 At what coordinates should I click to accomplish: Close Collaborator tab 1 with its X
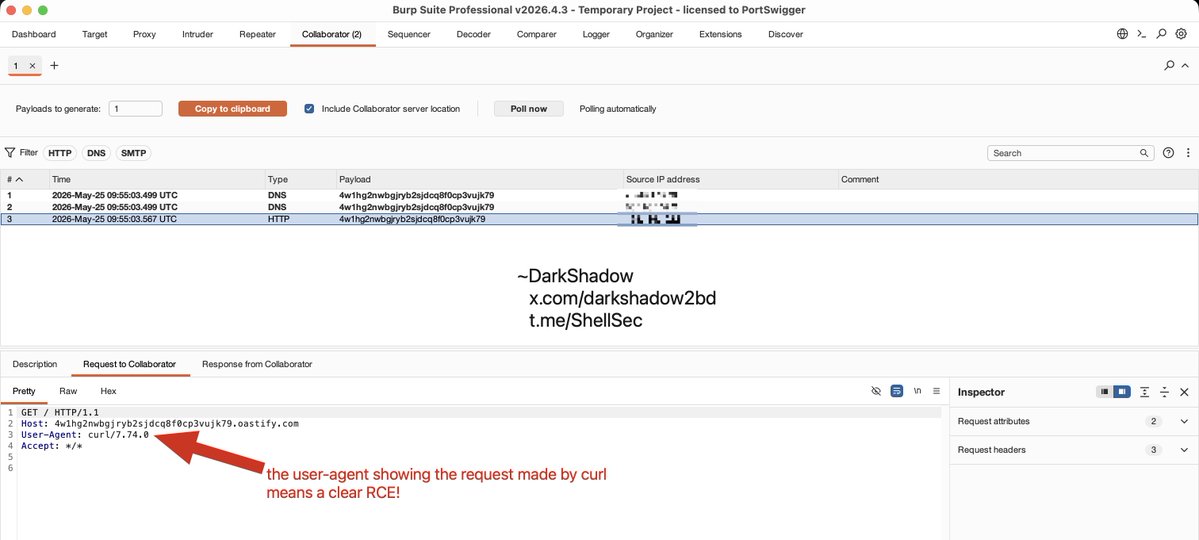tap(32, 66)
